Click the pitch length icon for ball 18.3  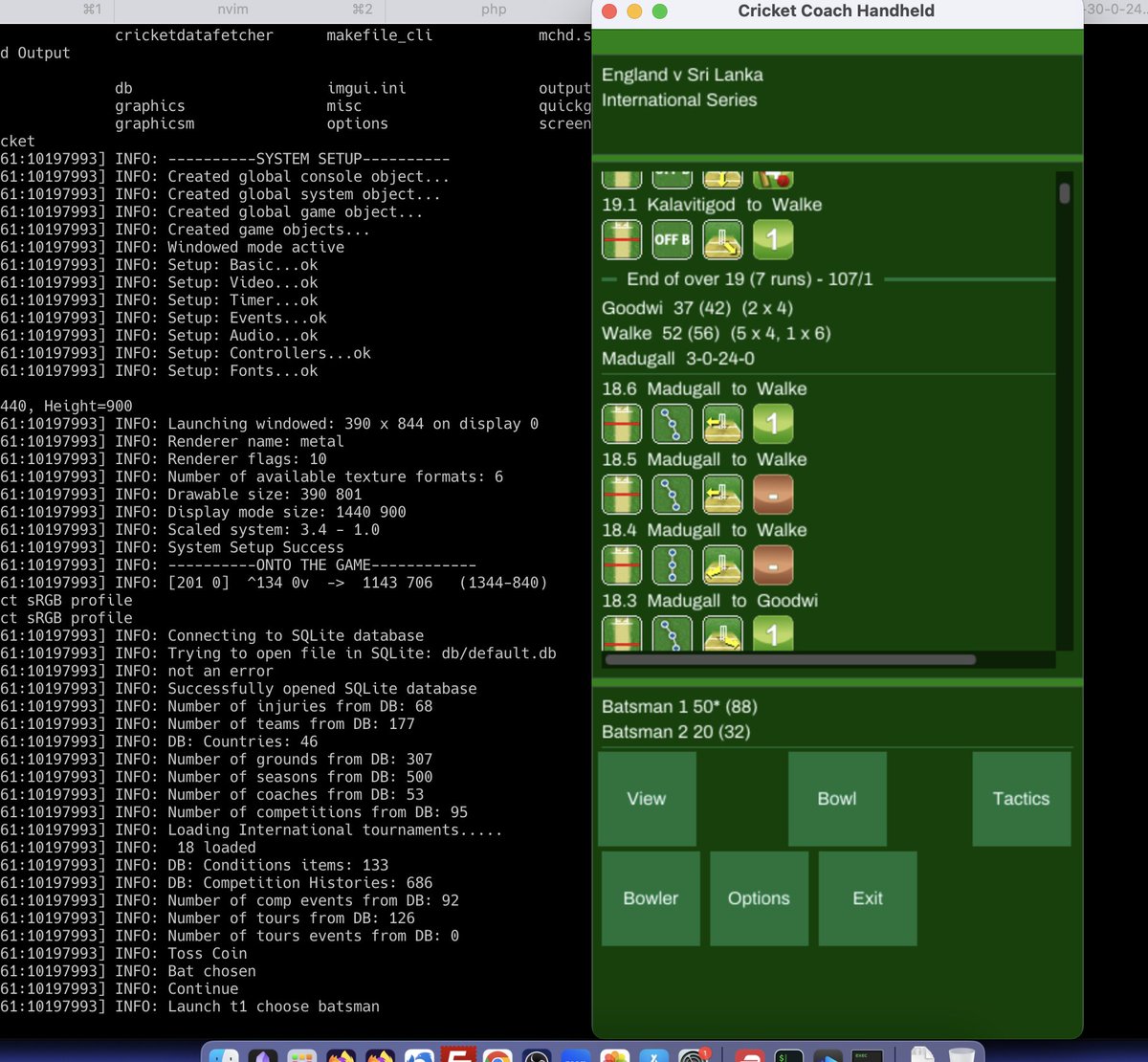pos(622,633)
